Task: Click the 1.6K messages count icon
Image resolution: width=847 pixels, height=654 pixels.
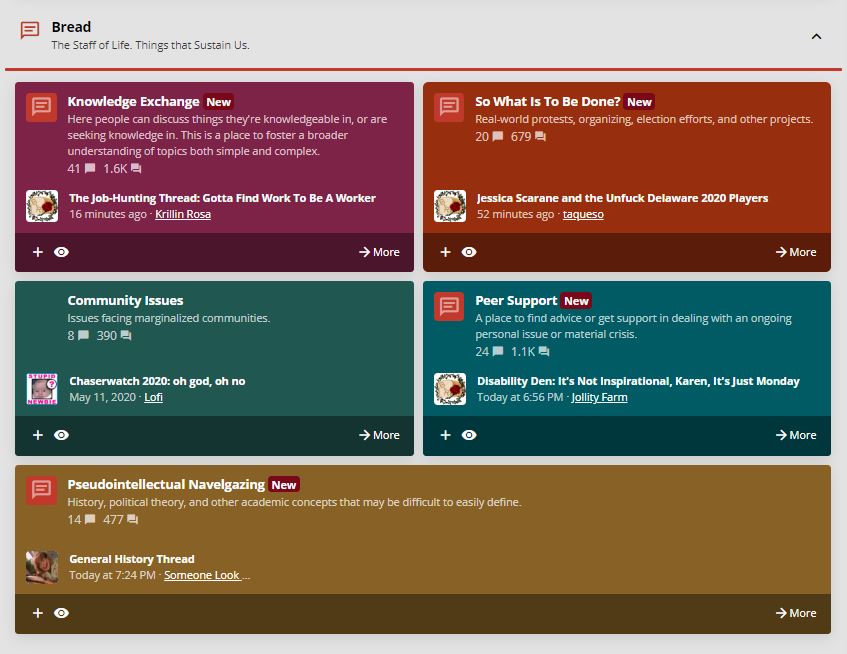Action: point(136,169)
